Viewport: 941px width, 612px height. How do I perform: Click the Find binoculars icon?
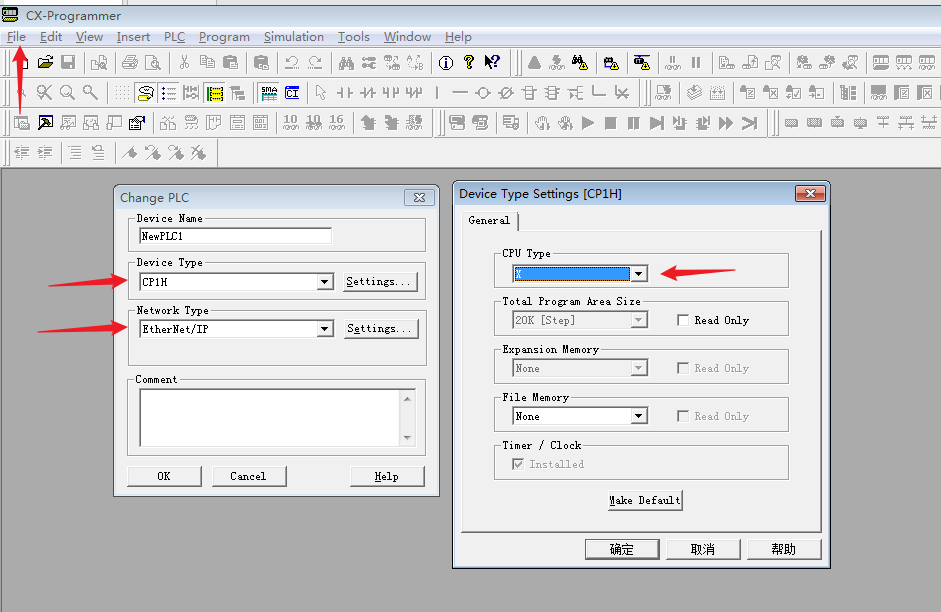(x=346, y=63)
